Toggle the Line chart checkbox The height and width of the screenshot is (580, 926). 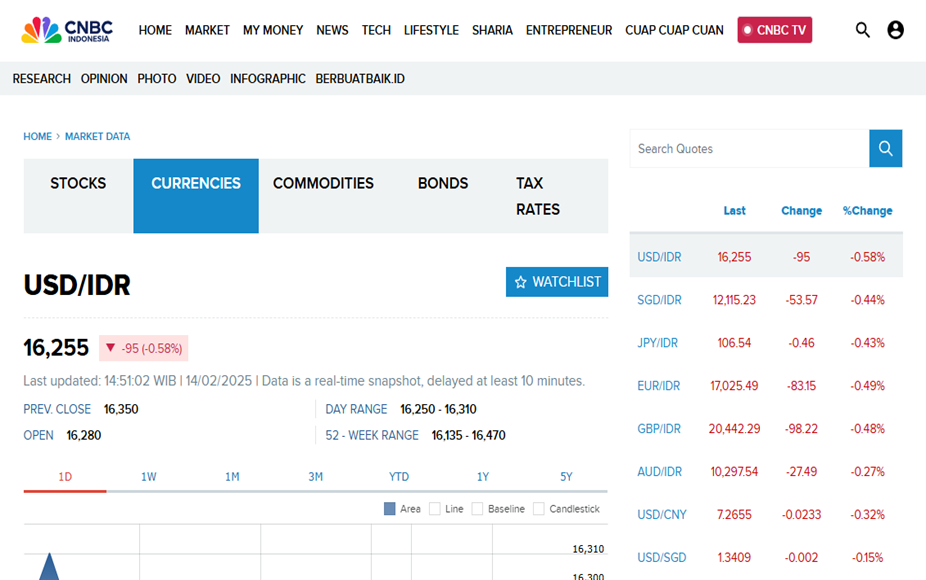pyautogui.click(x=435, y=509)
